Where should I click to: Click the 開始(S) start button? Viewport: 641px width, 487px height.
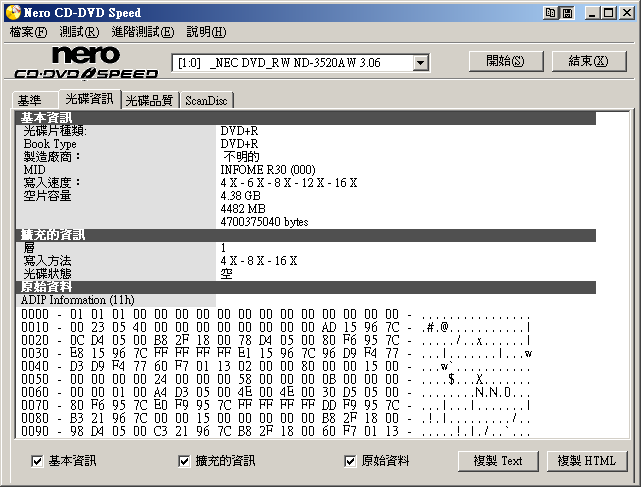pyautogui.click(x=506, y=61)
